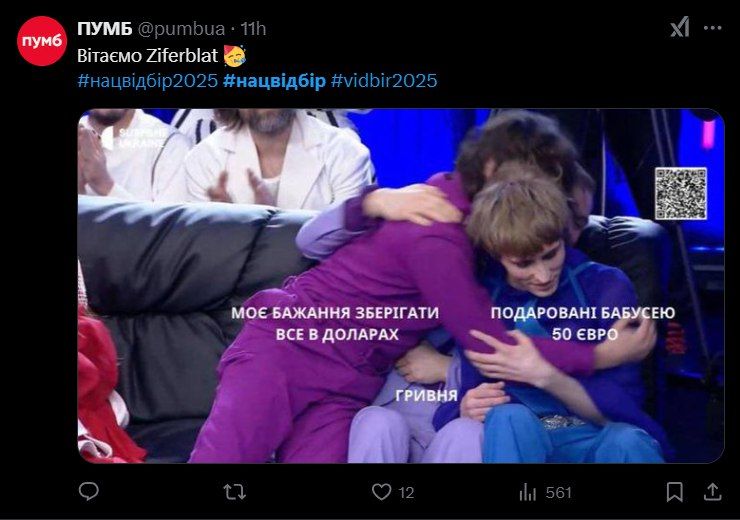The image size is (740, 520).
Task: Click the QR code in the image
Action: [x=681, y=193]
